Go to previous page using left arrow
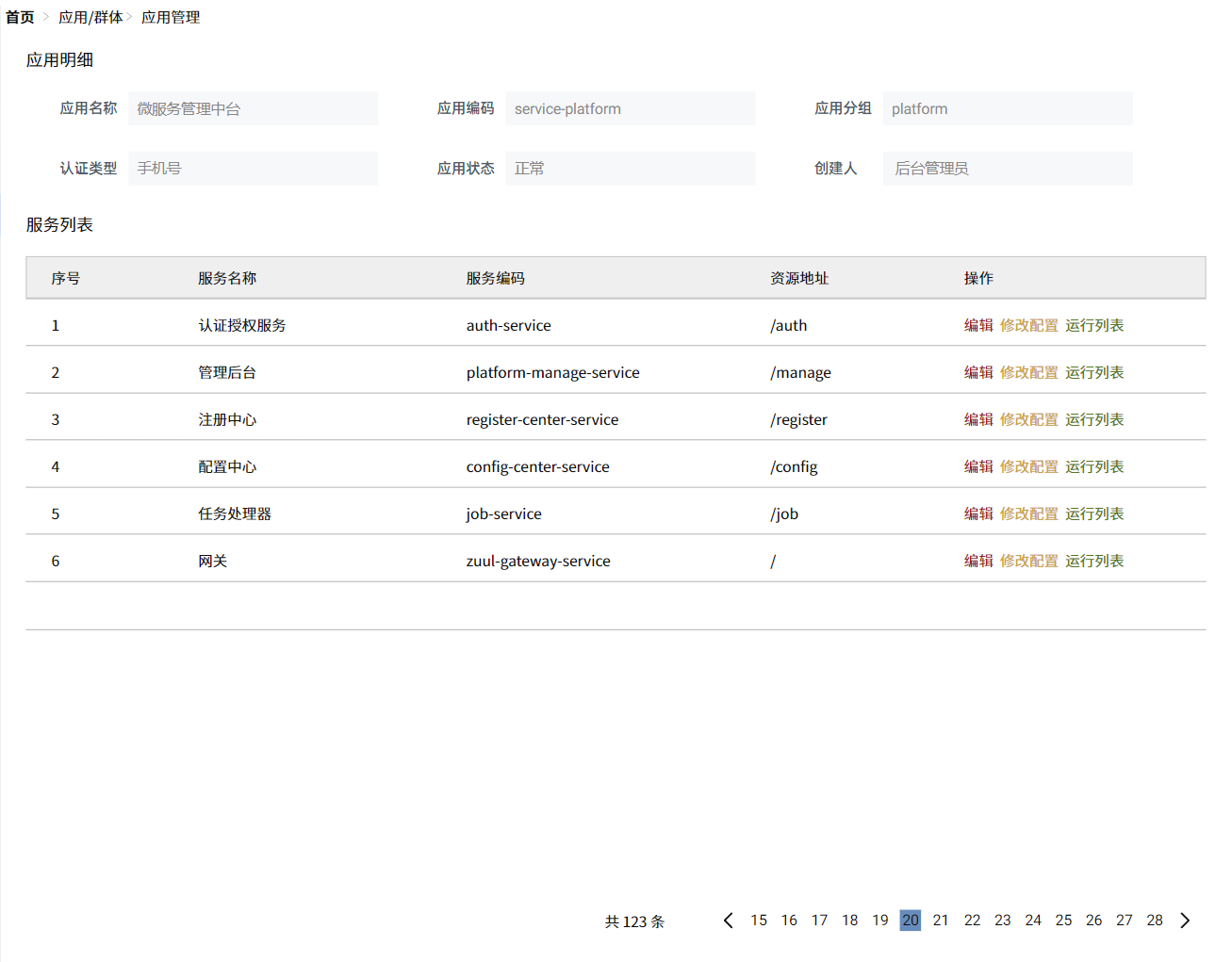Image resolution: width=1232 pixels, height=962 pixels. point(728,921)
